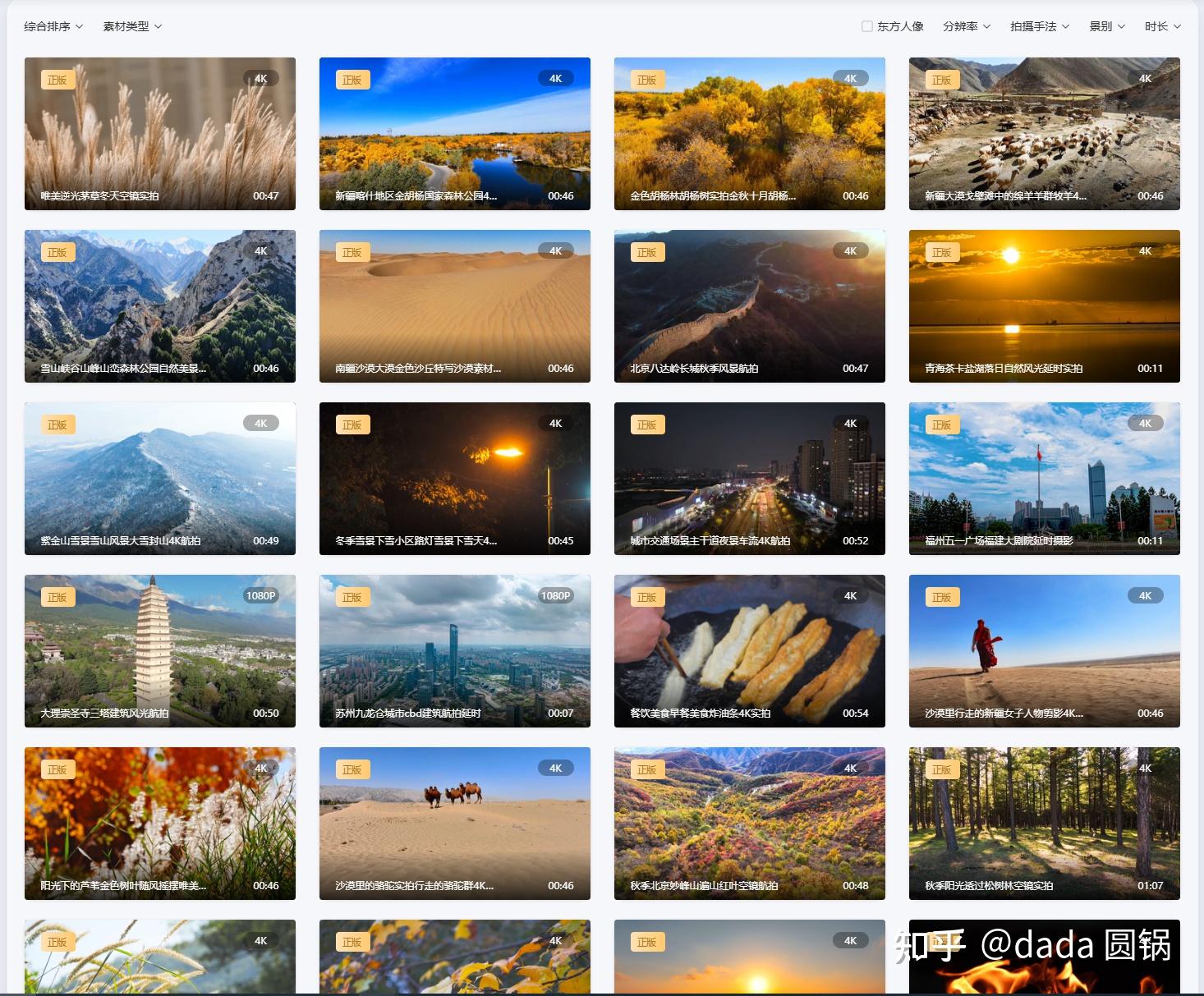Click the 正版 badge on 福州五一广场 video

click(x=942, y=425)
